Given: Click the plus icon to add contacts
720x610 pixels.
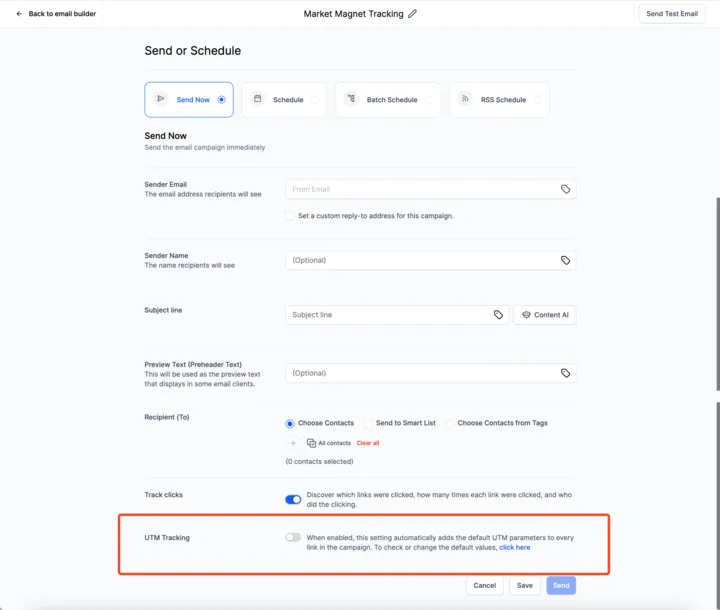Looking at the screenshot, I should coord(293,443).
